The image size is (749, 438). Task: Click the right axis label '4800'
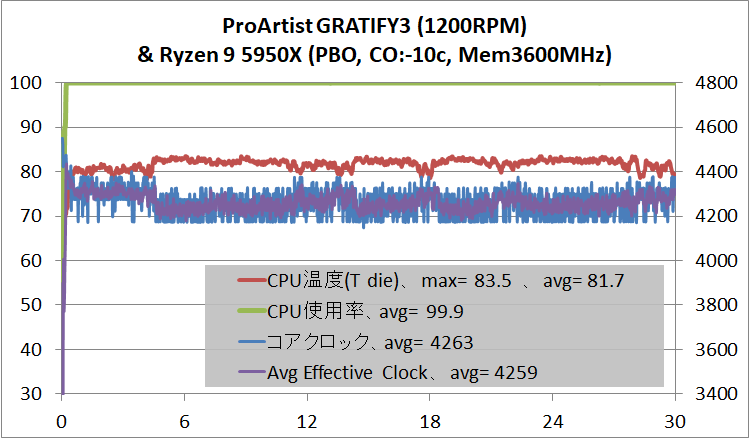(716, 83)
